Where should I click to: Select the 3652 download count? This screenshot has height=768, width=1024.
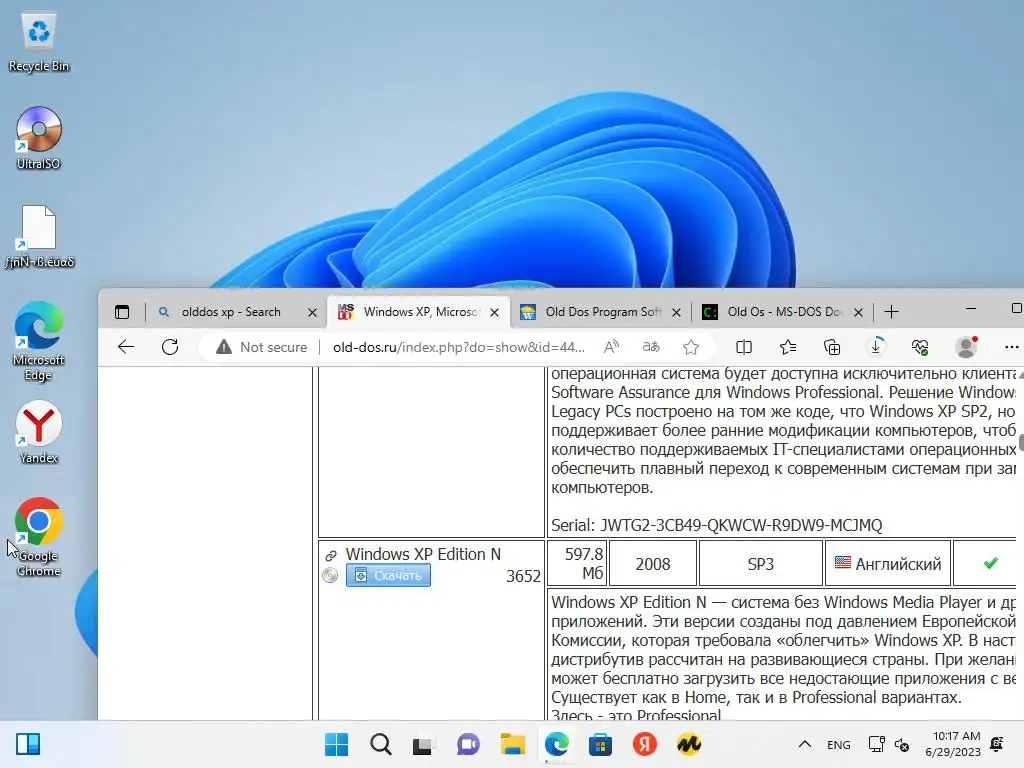click(x=523, y=576)
